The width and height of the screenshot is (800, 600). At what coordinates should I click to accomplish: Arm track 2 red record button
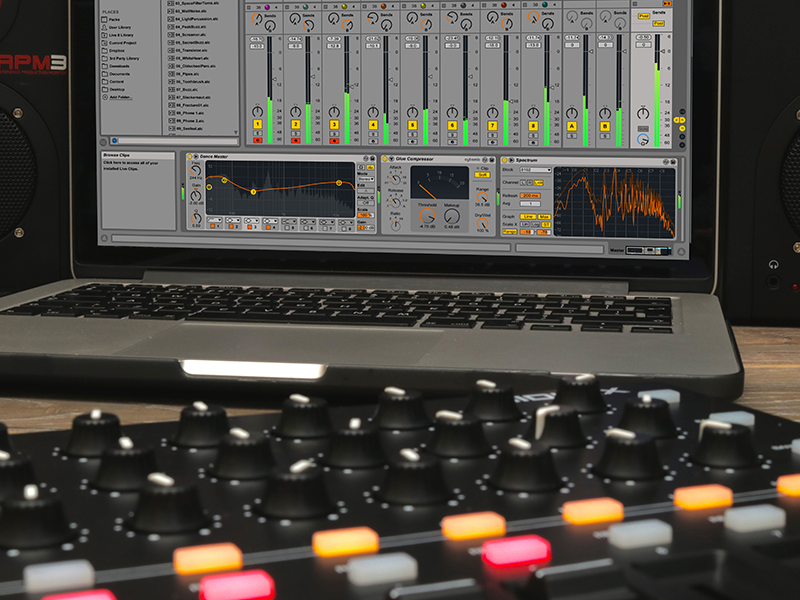[295, 140]
